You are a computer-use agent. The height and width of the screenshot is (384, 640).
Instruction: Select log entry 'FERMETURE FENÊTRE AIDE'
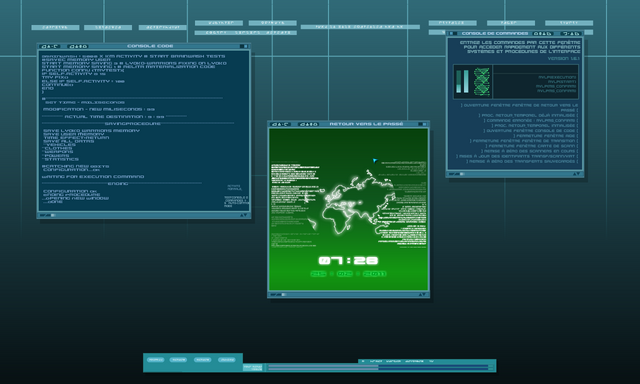click(546, 136)
